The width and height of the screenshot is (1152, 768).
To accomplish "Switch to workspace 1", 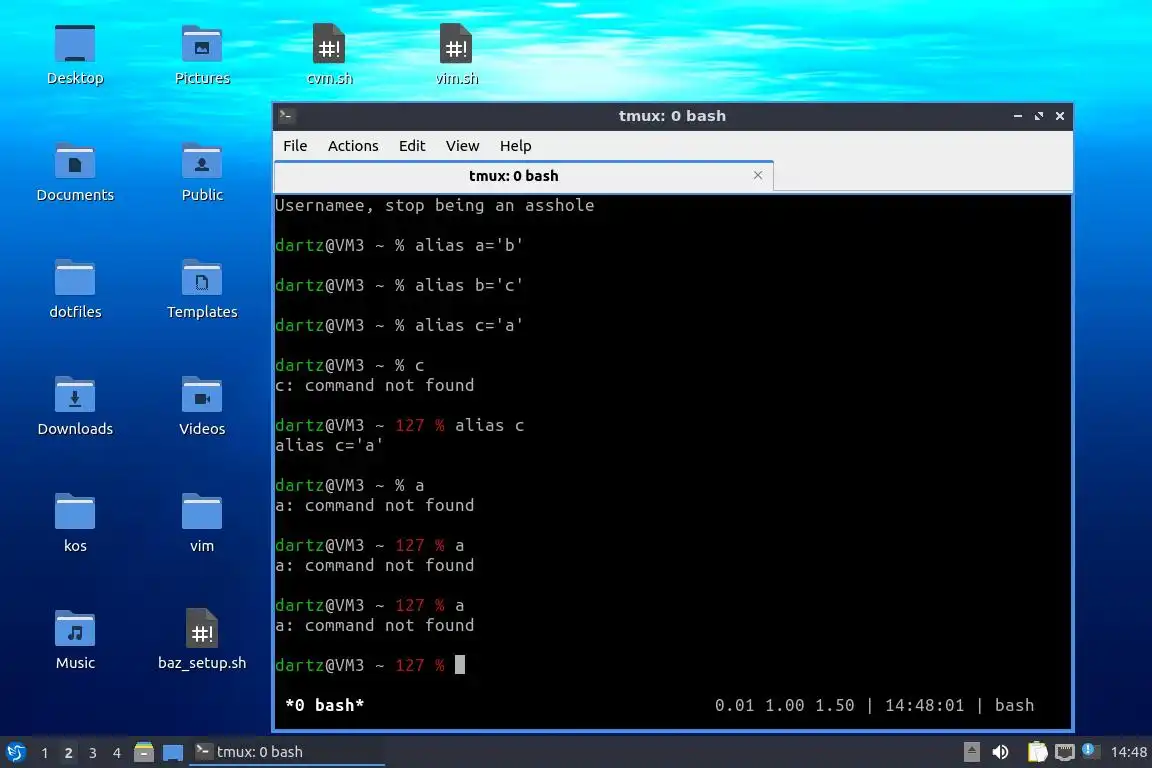I will pos(45,753).
